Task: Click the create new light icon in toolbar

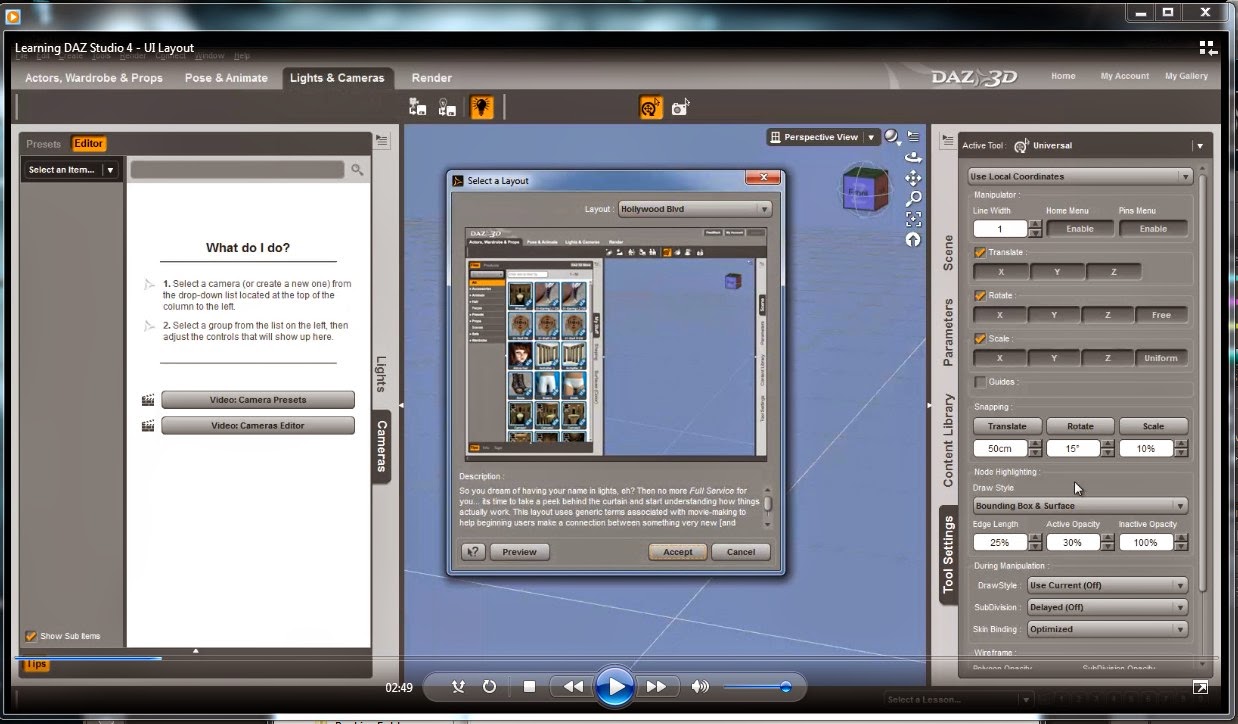Action: 448,107
